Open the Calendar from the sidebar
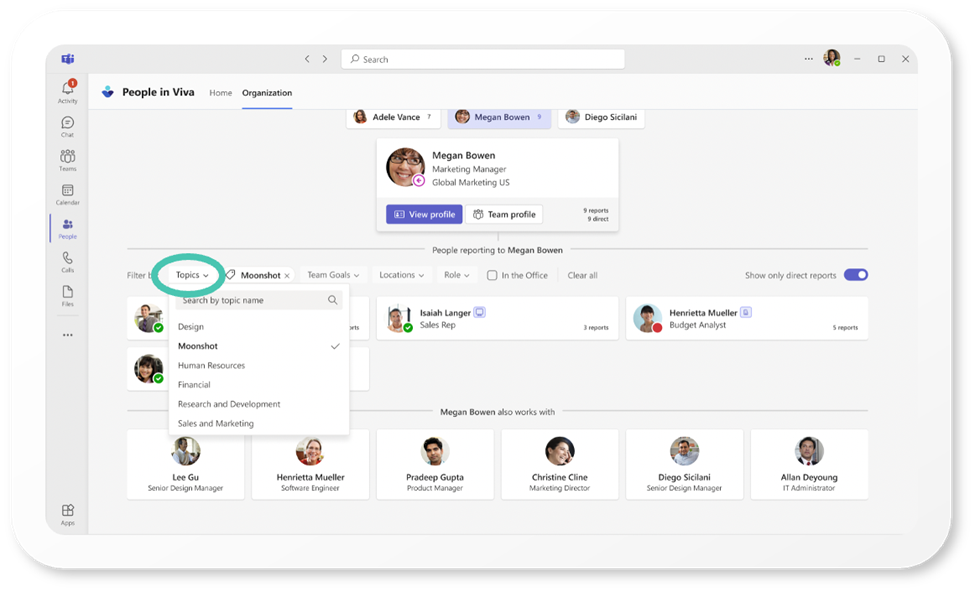The image size is (975, 592). [67, 192]
